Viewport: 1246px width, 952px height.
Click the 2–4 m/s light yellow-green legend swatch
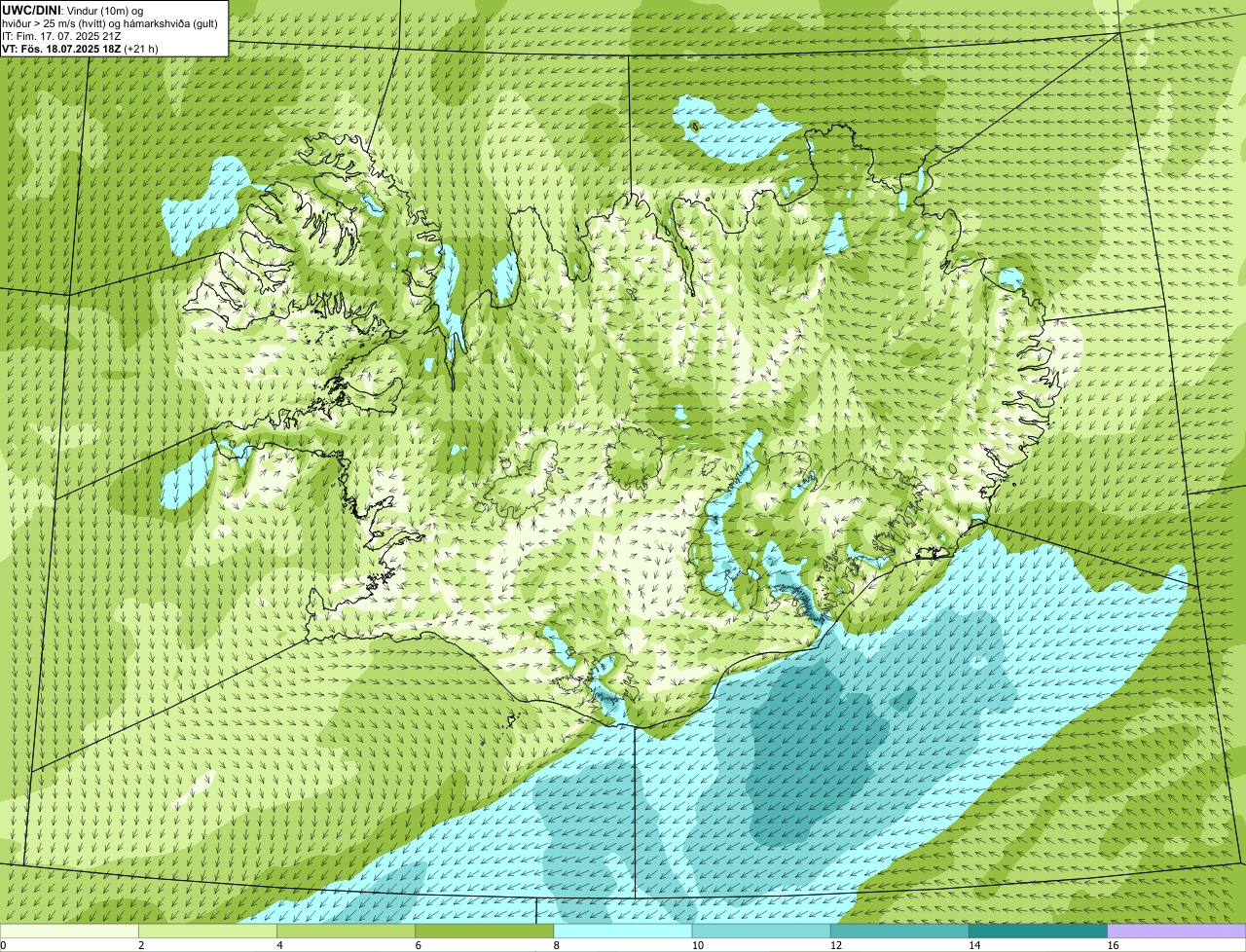pyautogui.click(x=207, y=931)
